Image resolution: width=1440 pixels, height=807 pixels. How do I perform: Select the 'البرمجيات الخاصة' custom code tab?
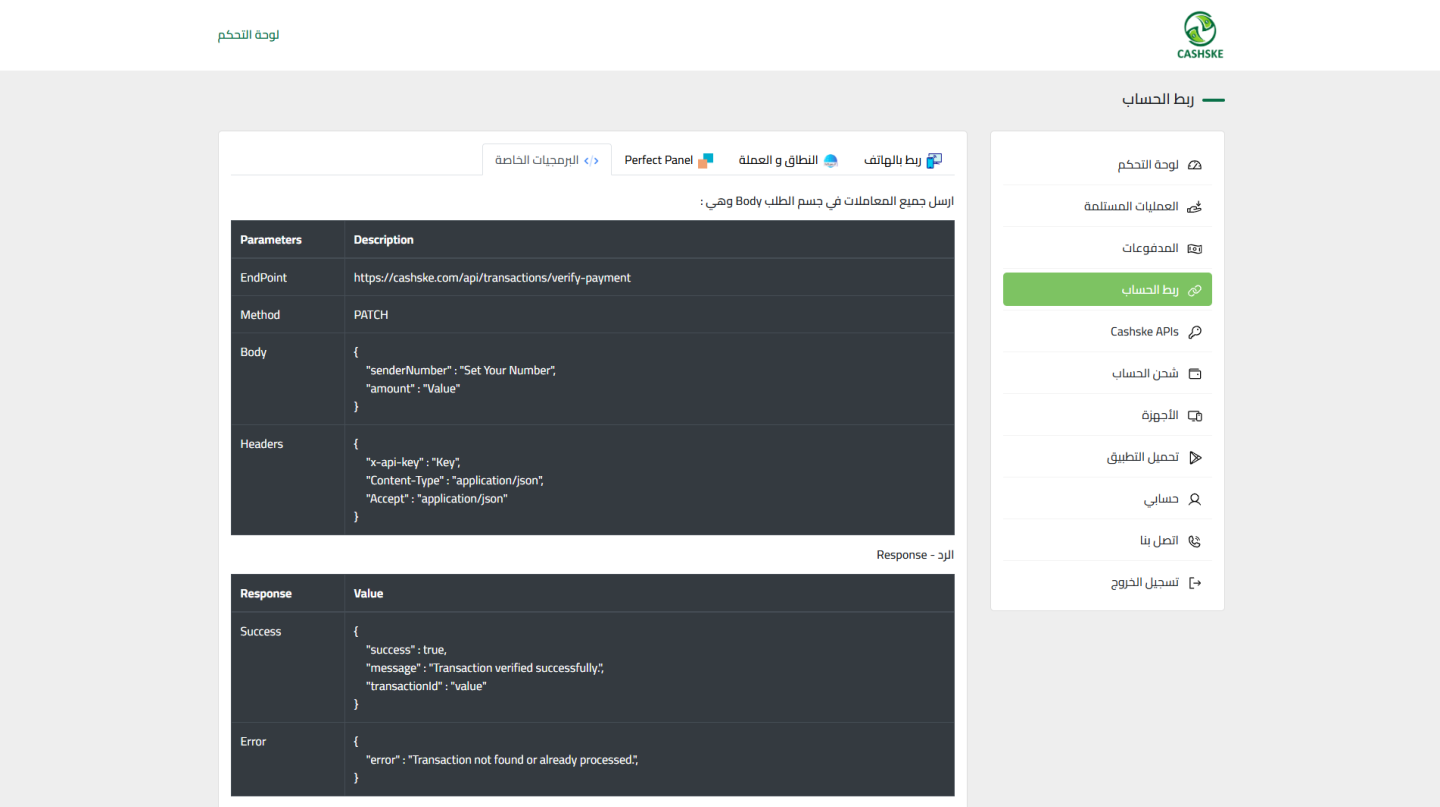[547, 160]
